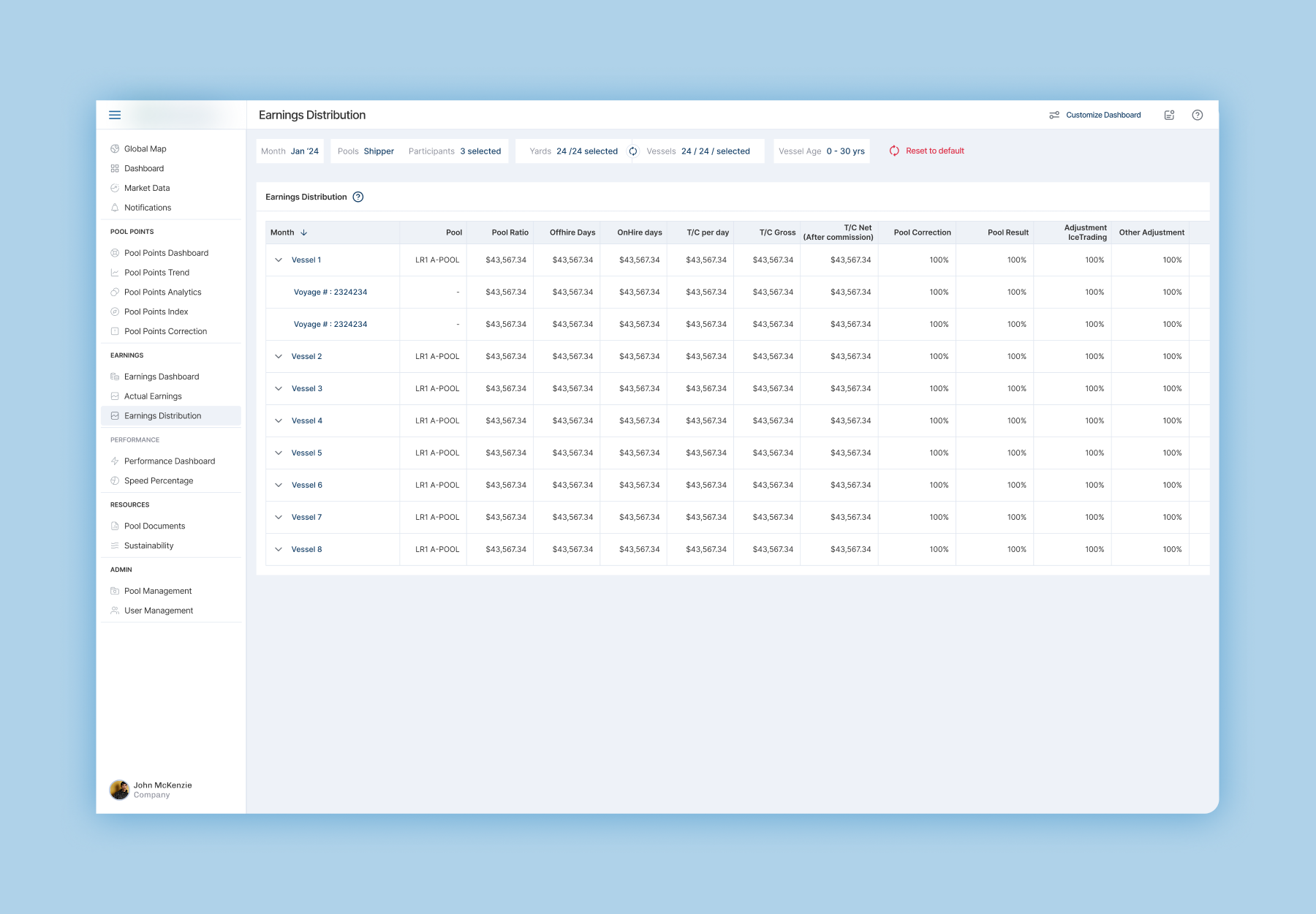Open the Month Jan '24 filter
The width and height of the screenshot is (1316, 914).
[x=290, y=151]
